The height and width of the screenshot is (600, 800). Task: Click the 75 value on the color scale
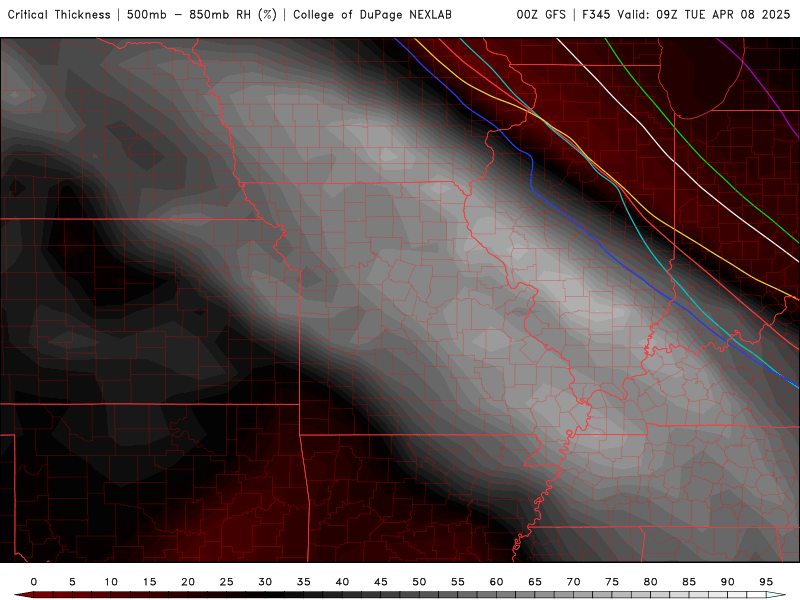pos(612,582)
